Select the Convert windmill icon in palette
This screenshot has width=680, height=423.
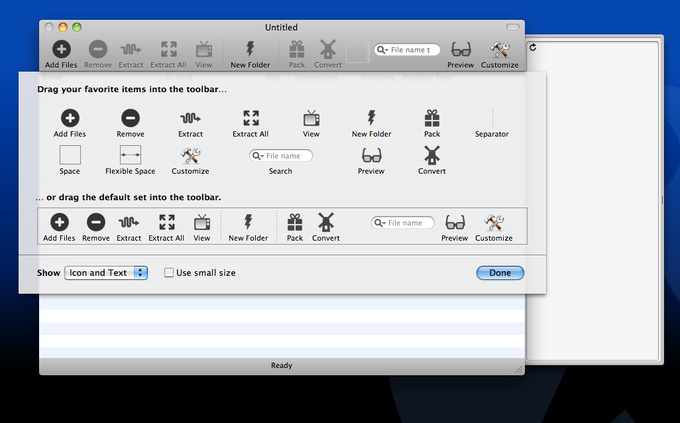[432, 155]
